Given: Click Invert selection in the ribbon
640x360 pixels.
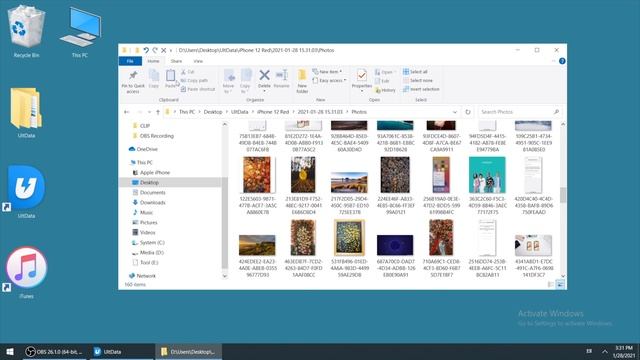Looking at the screenshot, I should 421,89.
